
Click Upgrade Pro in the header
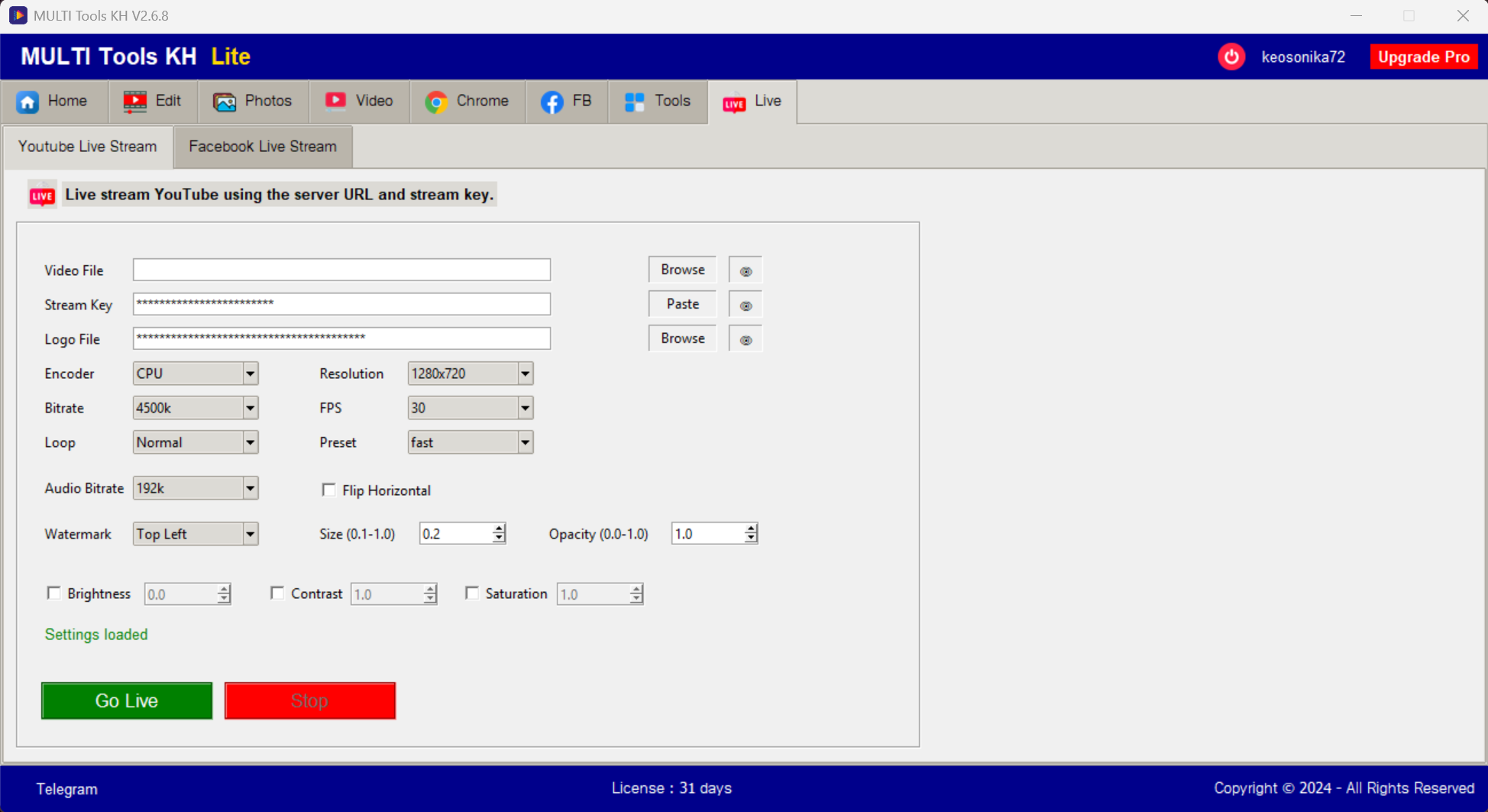tap(1424, 56)
